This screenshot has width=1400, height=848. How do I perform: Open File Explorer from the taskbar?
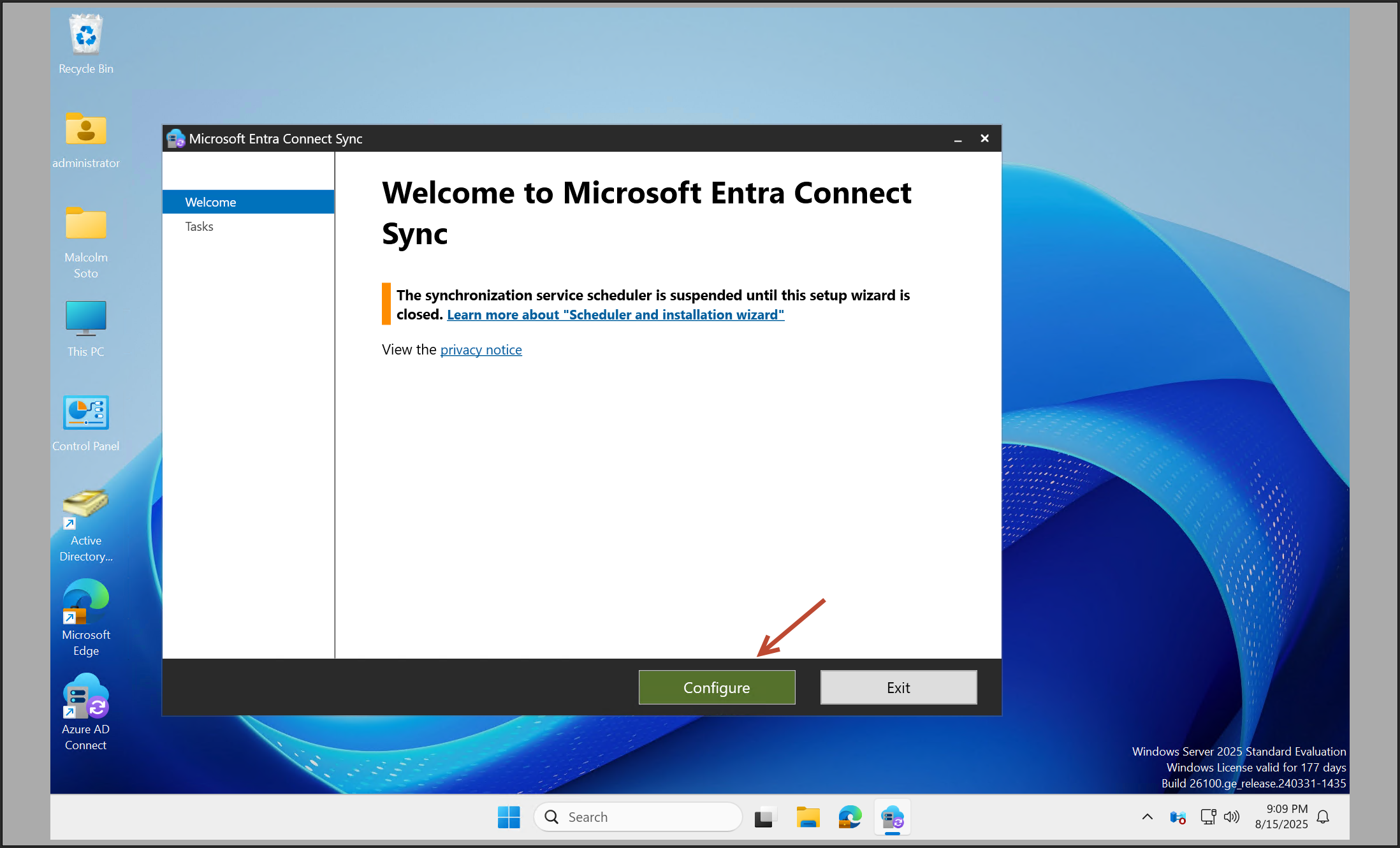tap(808, 817)
